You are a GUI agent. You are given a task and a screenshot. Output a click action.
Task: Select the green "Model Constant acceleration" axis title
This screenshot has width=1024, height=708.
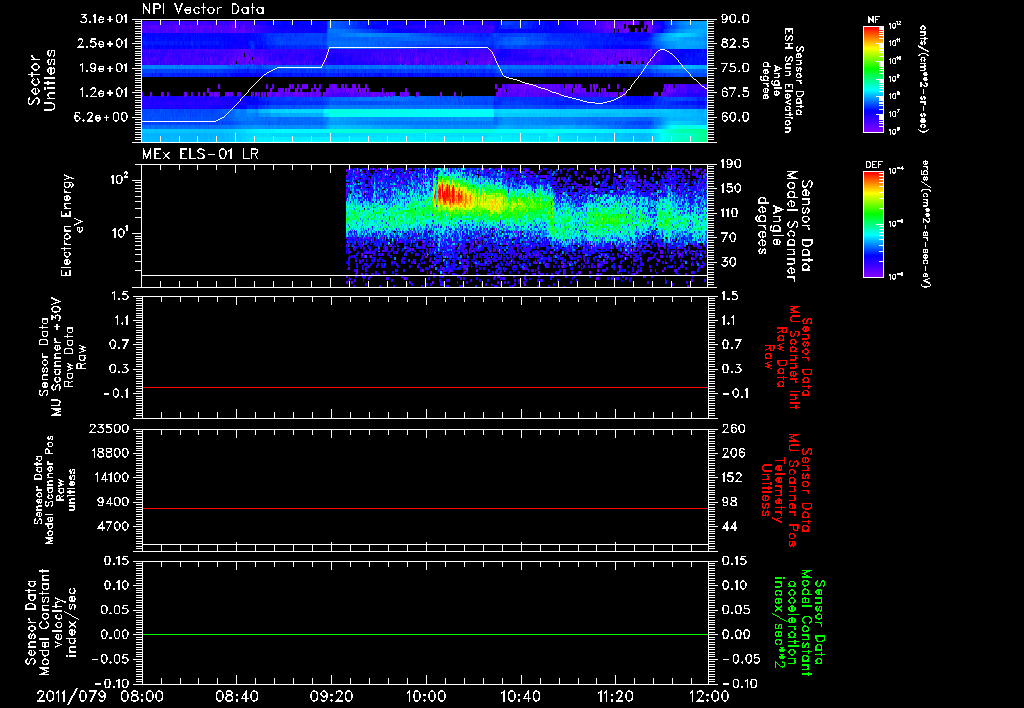pyautogui.click(x=799, y=622)
